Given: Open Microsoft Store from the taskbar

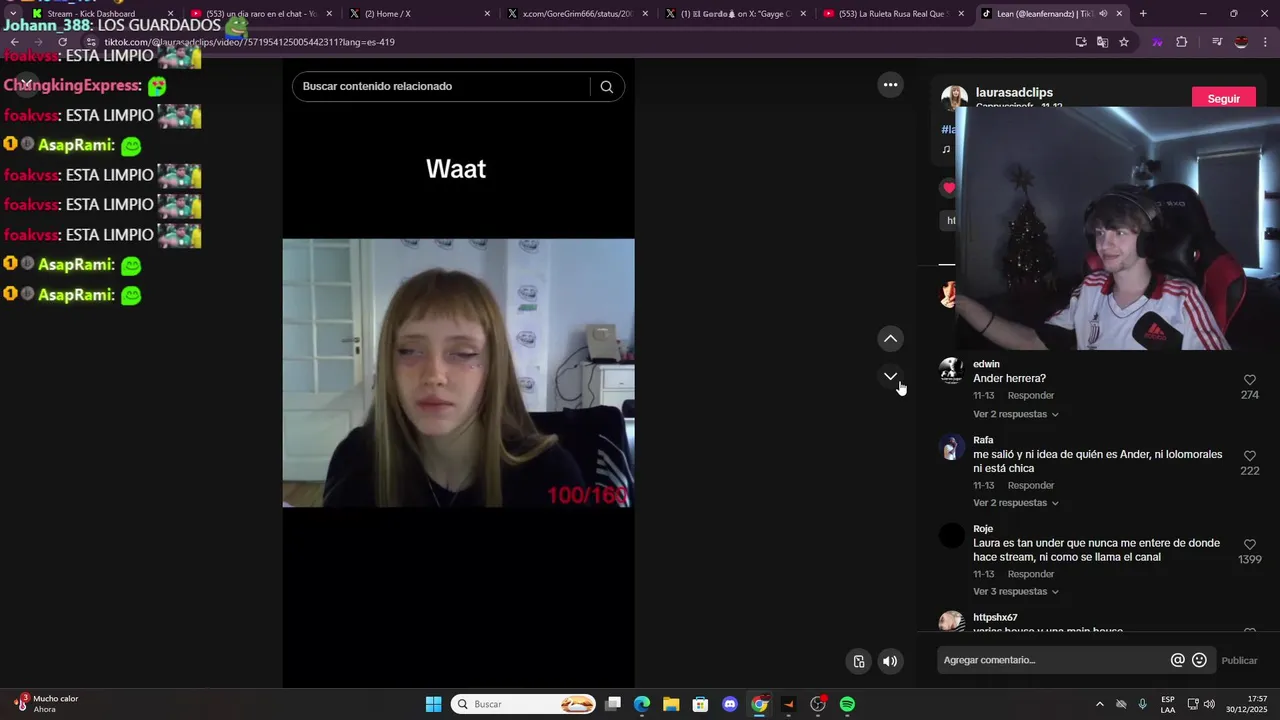Looking at the screenshot, I should [701, 704].
